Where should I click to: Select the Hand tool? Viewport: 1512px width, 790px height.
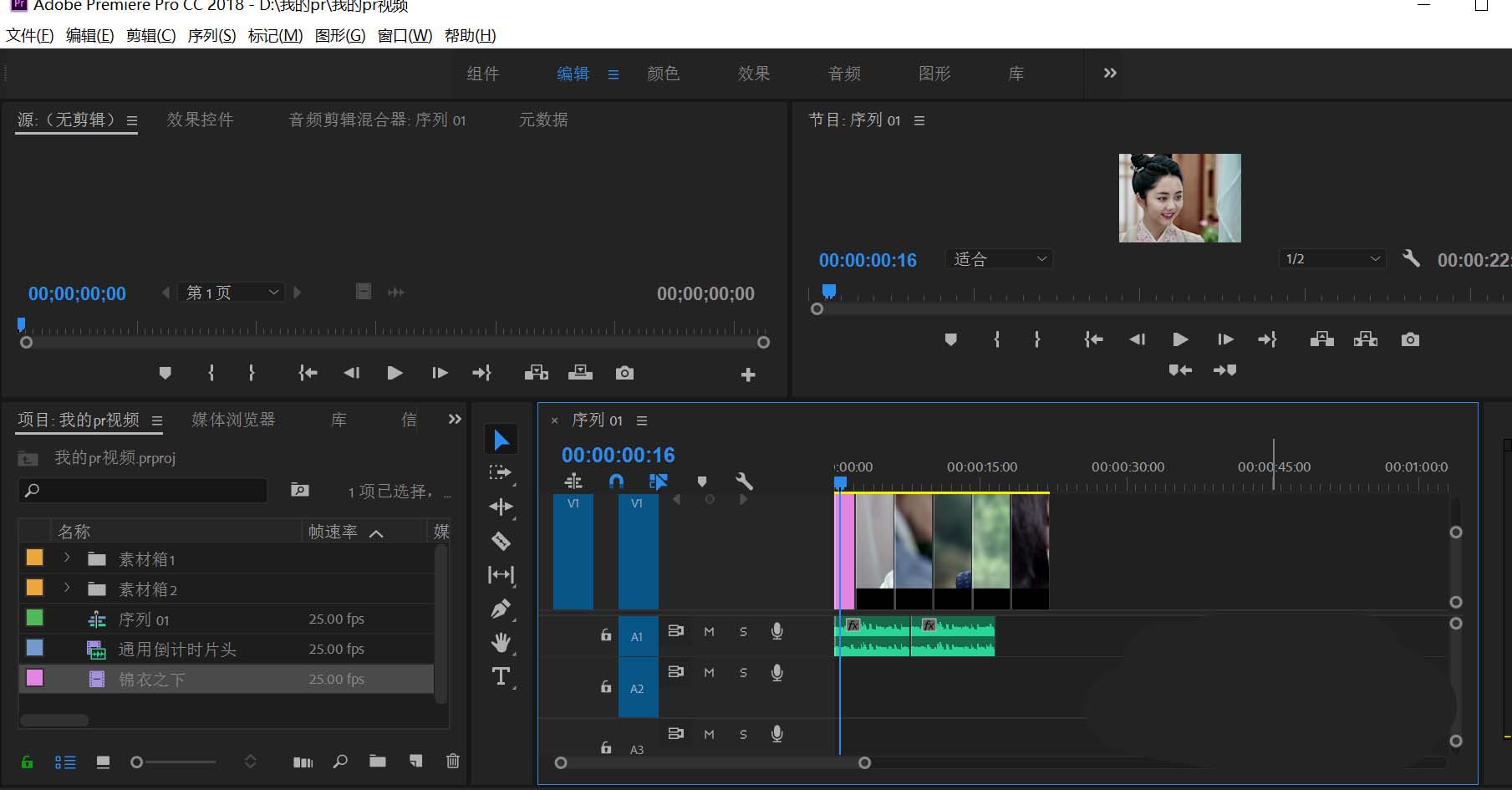coord(501,642)
